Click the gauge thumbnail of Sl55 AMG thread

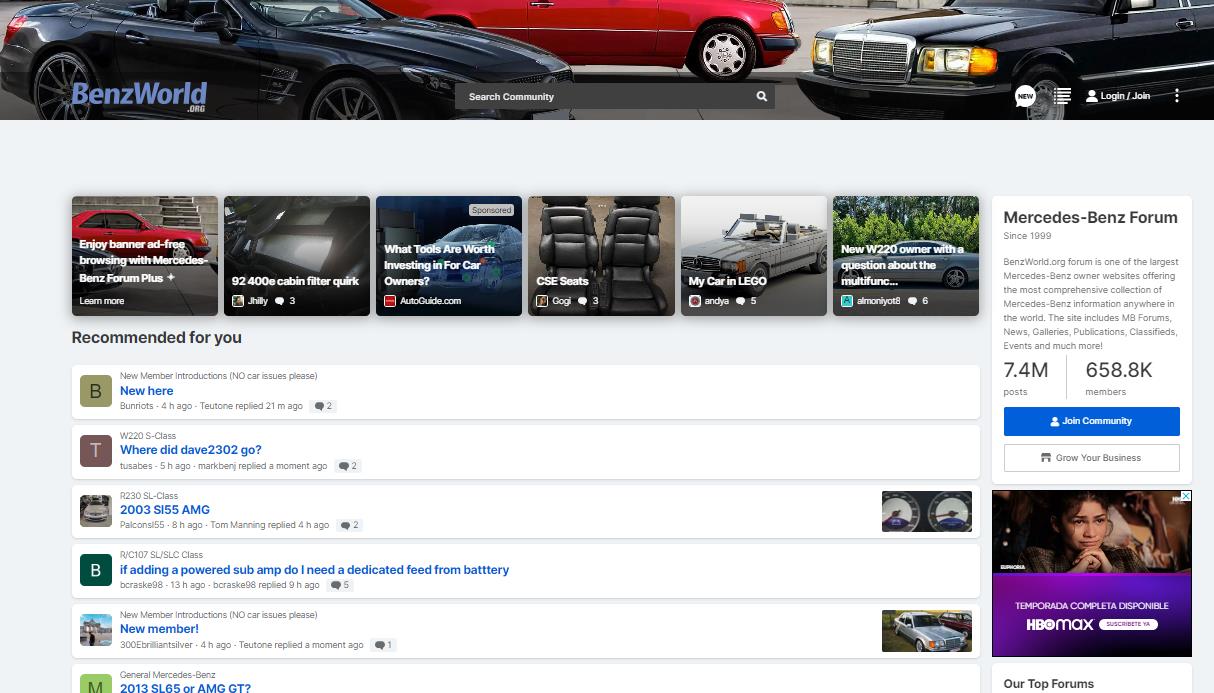tap(927, 511)
